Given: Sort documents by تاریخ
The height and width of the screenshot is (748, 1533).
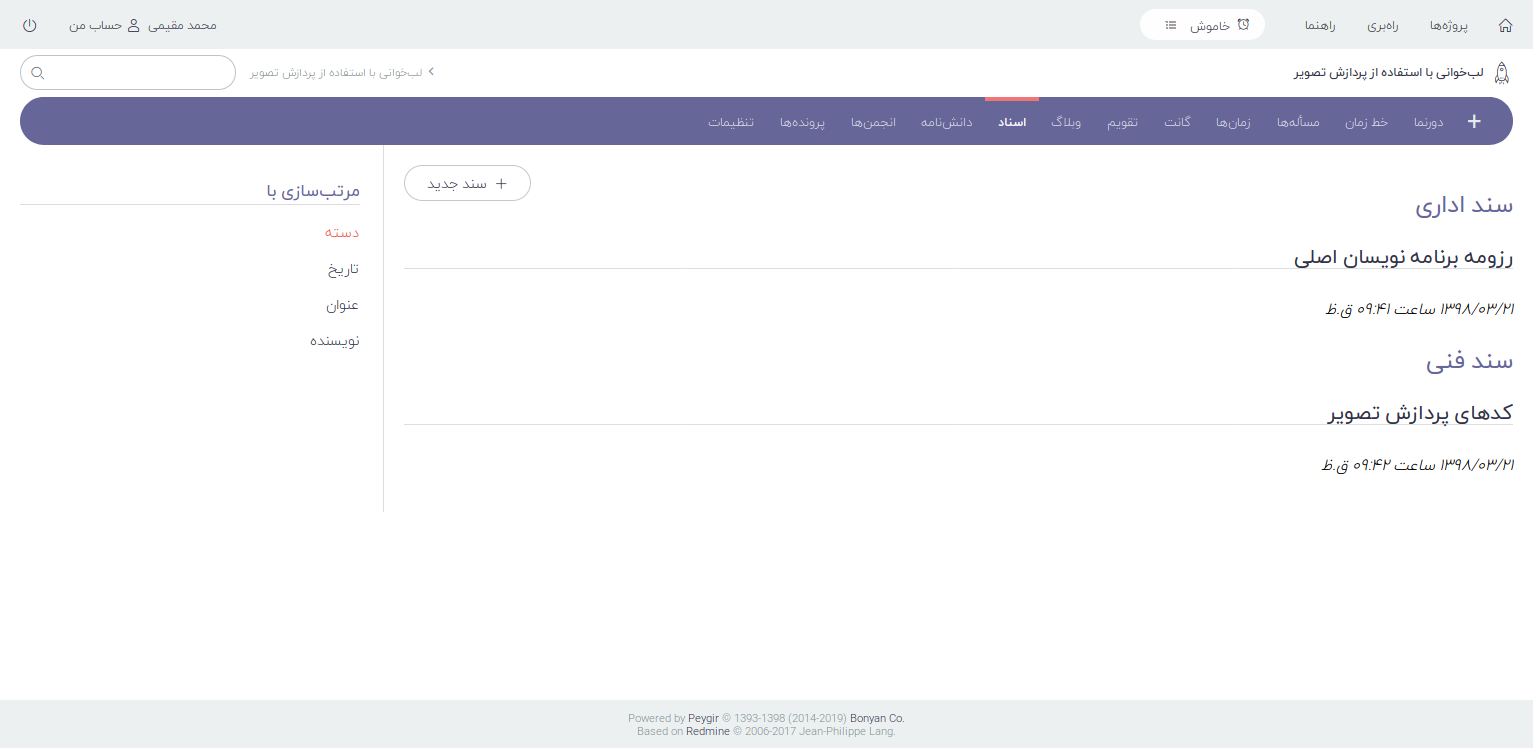Looking at the screenshot, I should pos(344,269).
